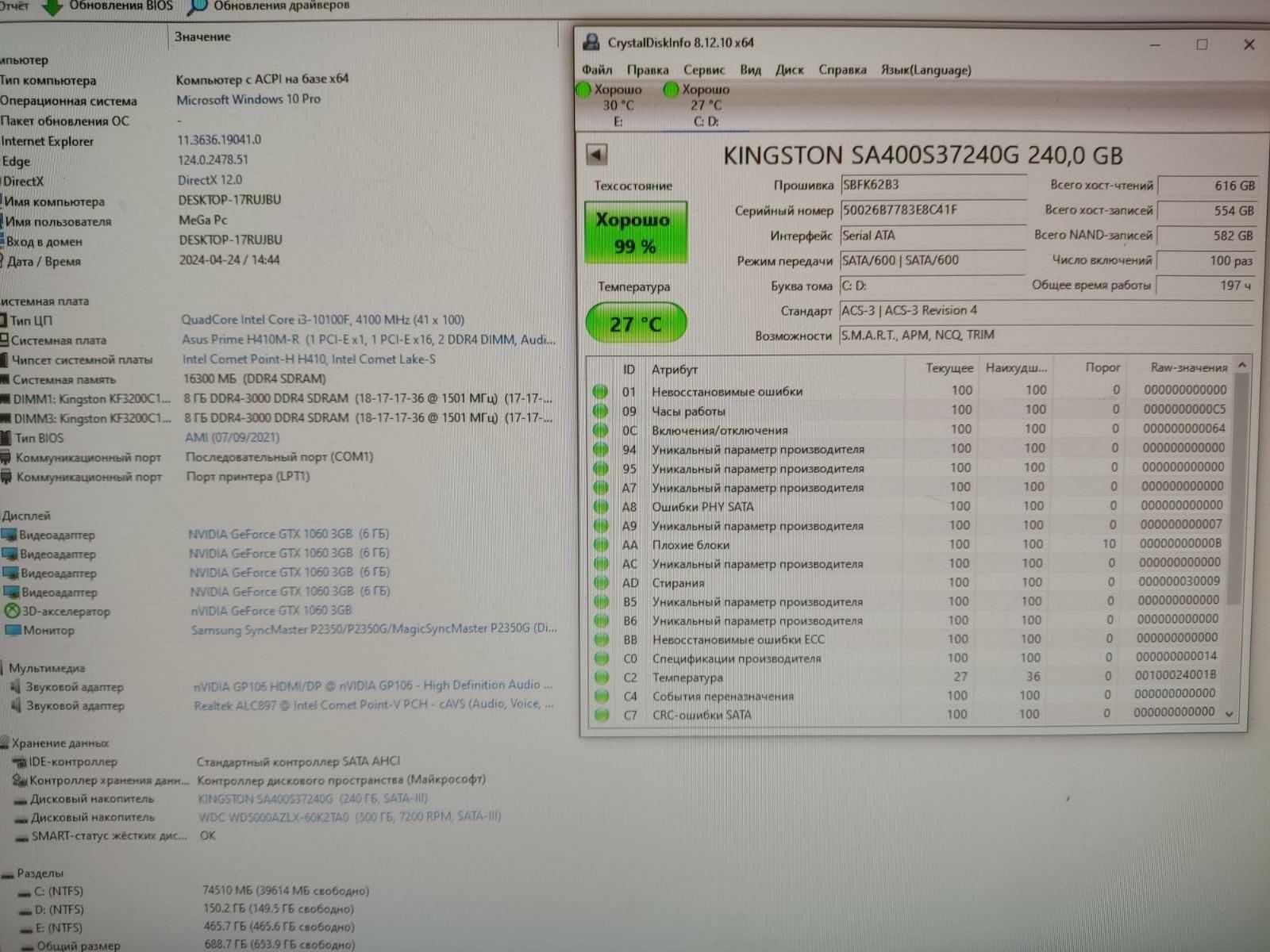This screenshot has height=952, width=1270.
Task: Click the SMART list scroll-down arrow
Action: [1230, 714]
